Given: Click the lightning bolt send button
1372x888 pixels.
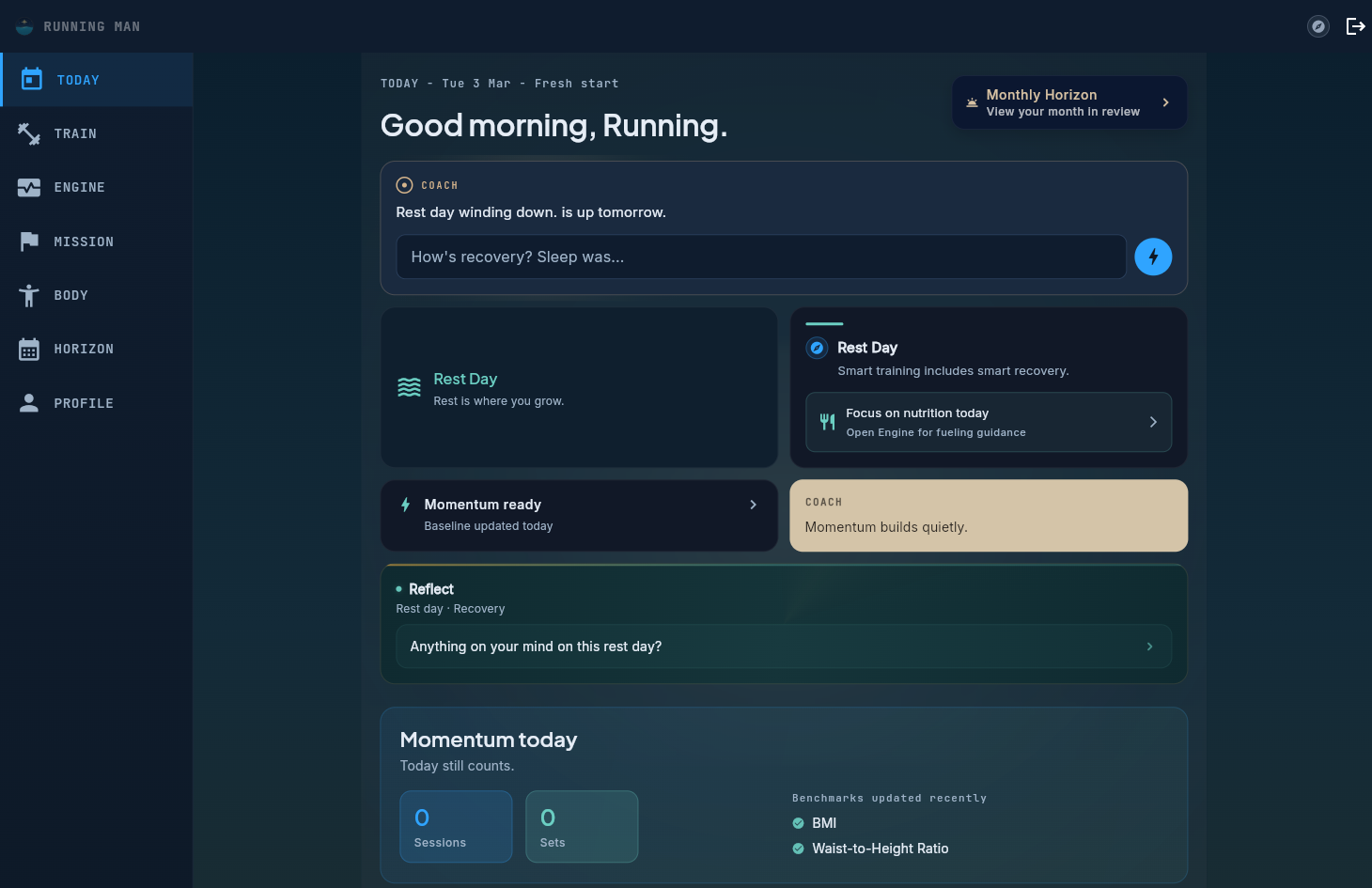Looking at the screenshot, I should (1153, 257).
